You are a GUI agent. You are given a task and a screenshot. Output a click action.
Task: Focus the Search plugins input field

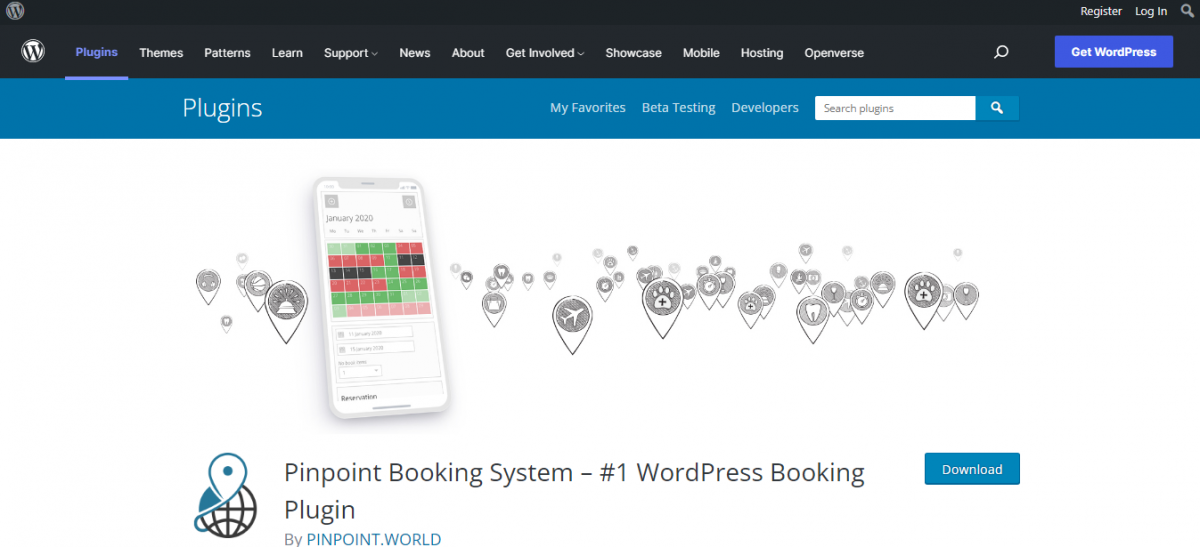[894, 108]
